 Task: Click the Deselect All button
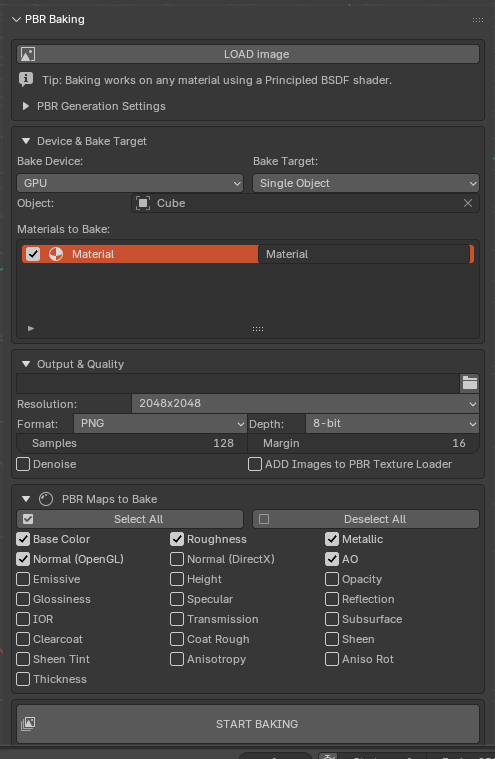coord(366,519)
